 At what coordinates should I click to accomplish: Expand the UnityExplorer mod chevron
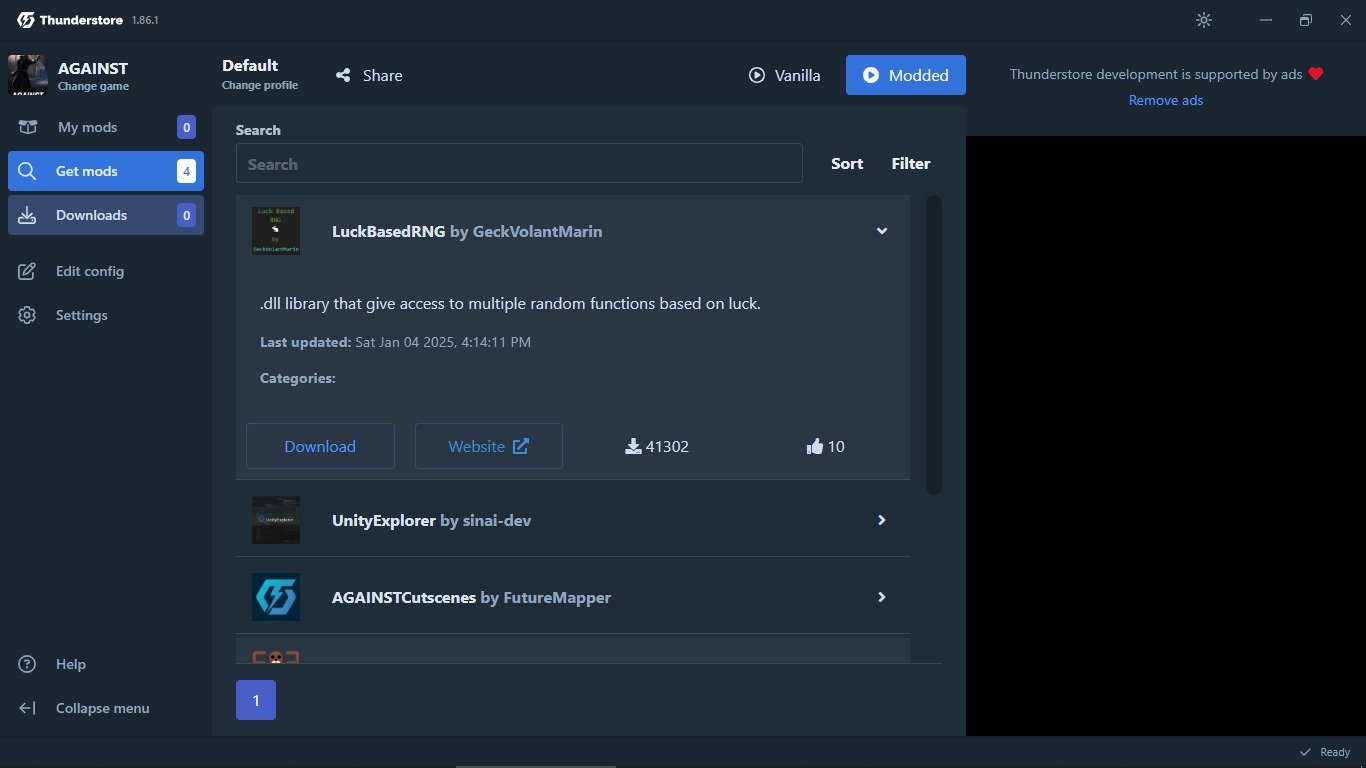(x=882, y=520)
